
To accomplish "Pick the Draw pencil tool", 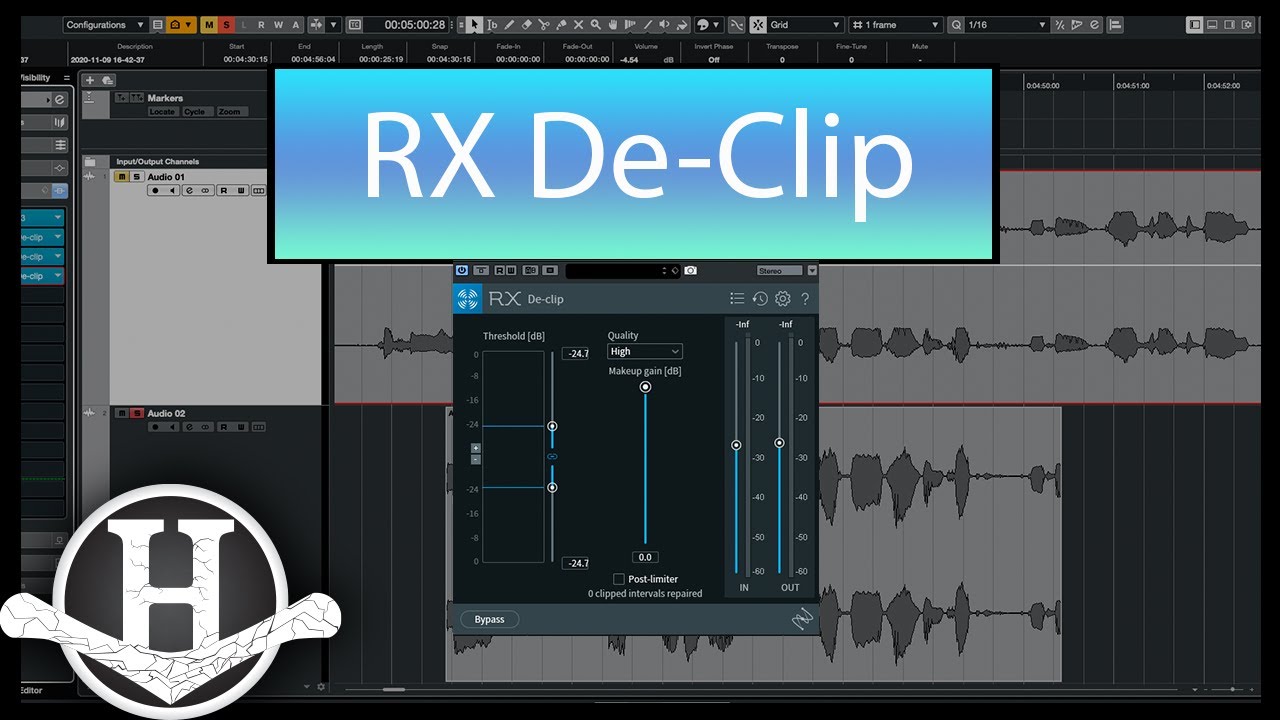I will pos(509,25).
